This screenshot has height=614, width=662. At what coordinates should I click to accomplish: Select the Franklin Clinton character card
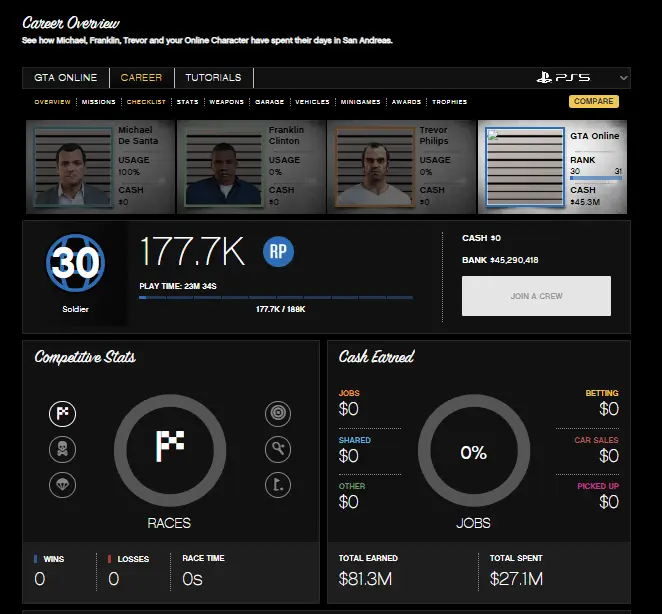coord(251,167)
